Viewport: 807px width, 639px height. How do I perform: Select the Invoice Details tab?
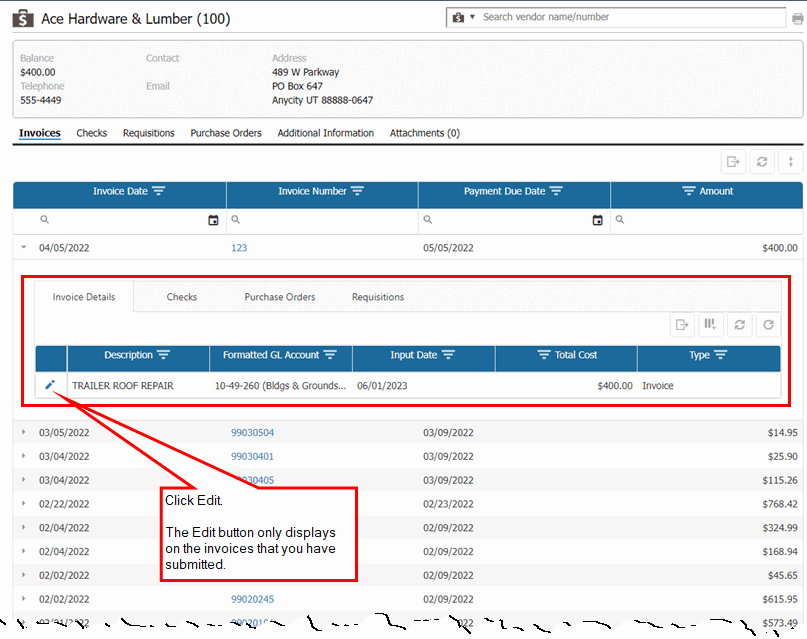tap(84, 297)
